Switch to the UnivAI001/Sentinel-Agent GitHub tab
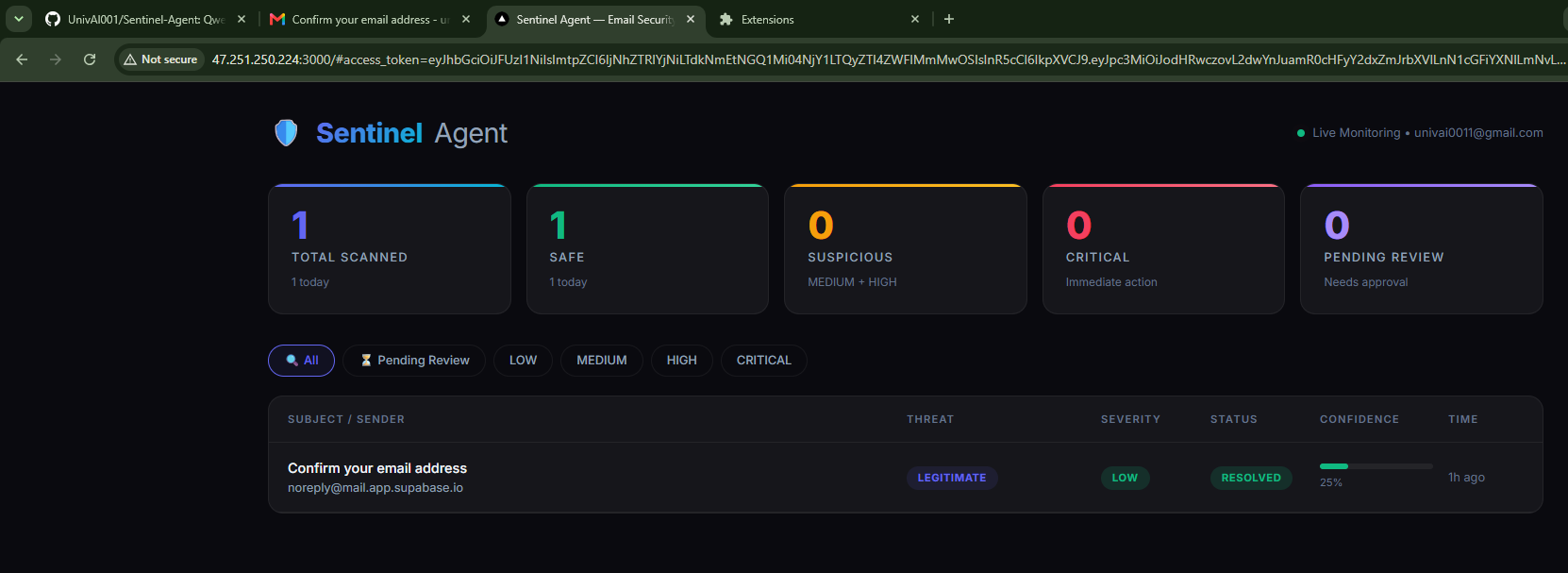 click(x=146, y=19)
